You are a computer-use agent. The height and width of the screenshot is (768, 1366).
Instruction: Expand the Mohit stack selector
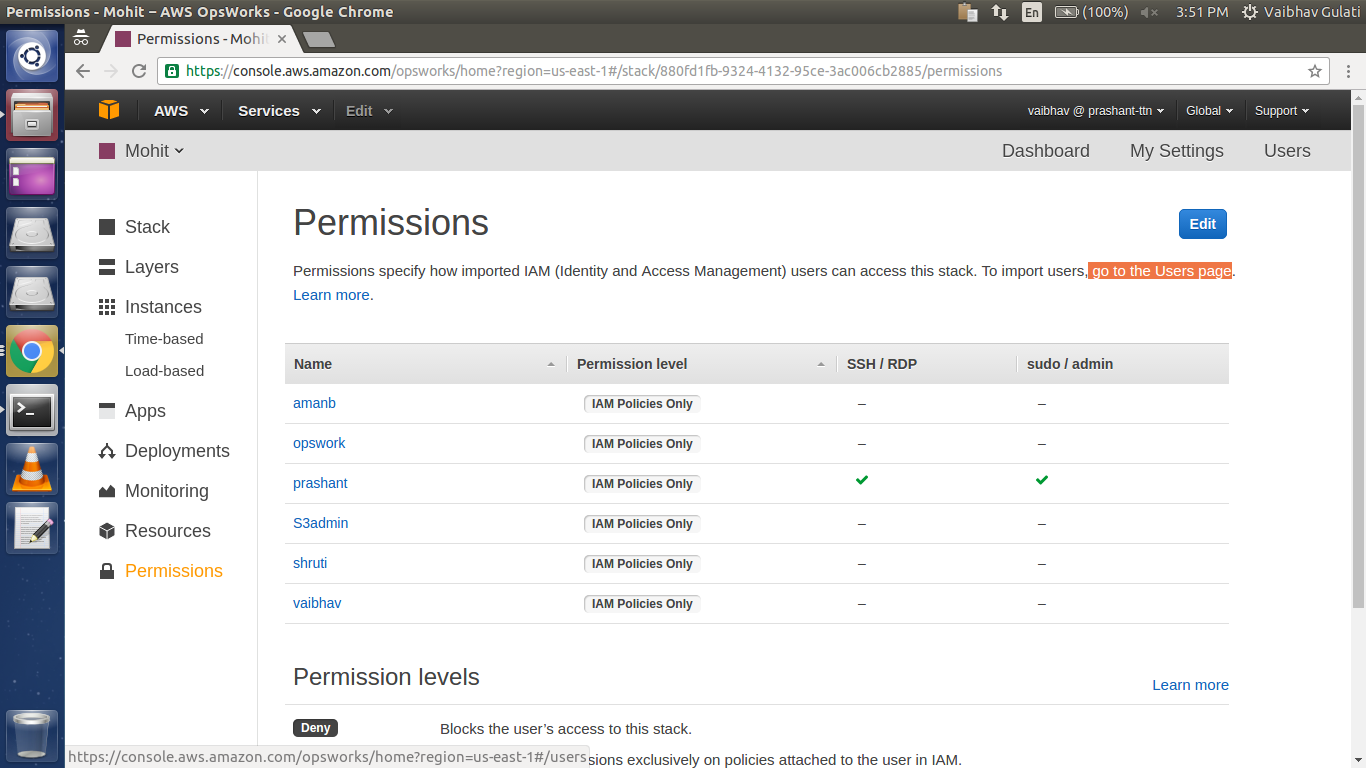pyautogui.click(x=142, y=150)
